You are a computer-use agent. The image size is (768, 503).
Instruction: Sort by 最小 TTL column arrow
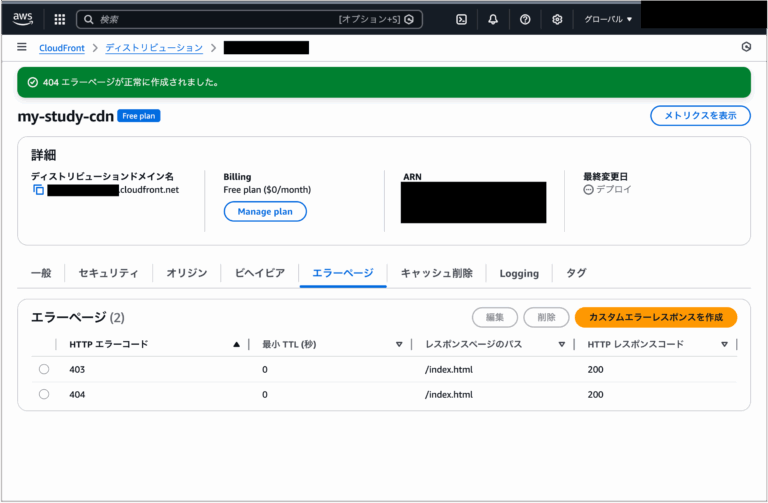pos(398,344)
